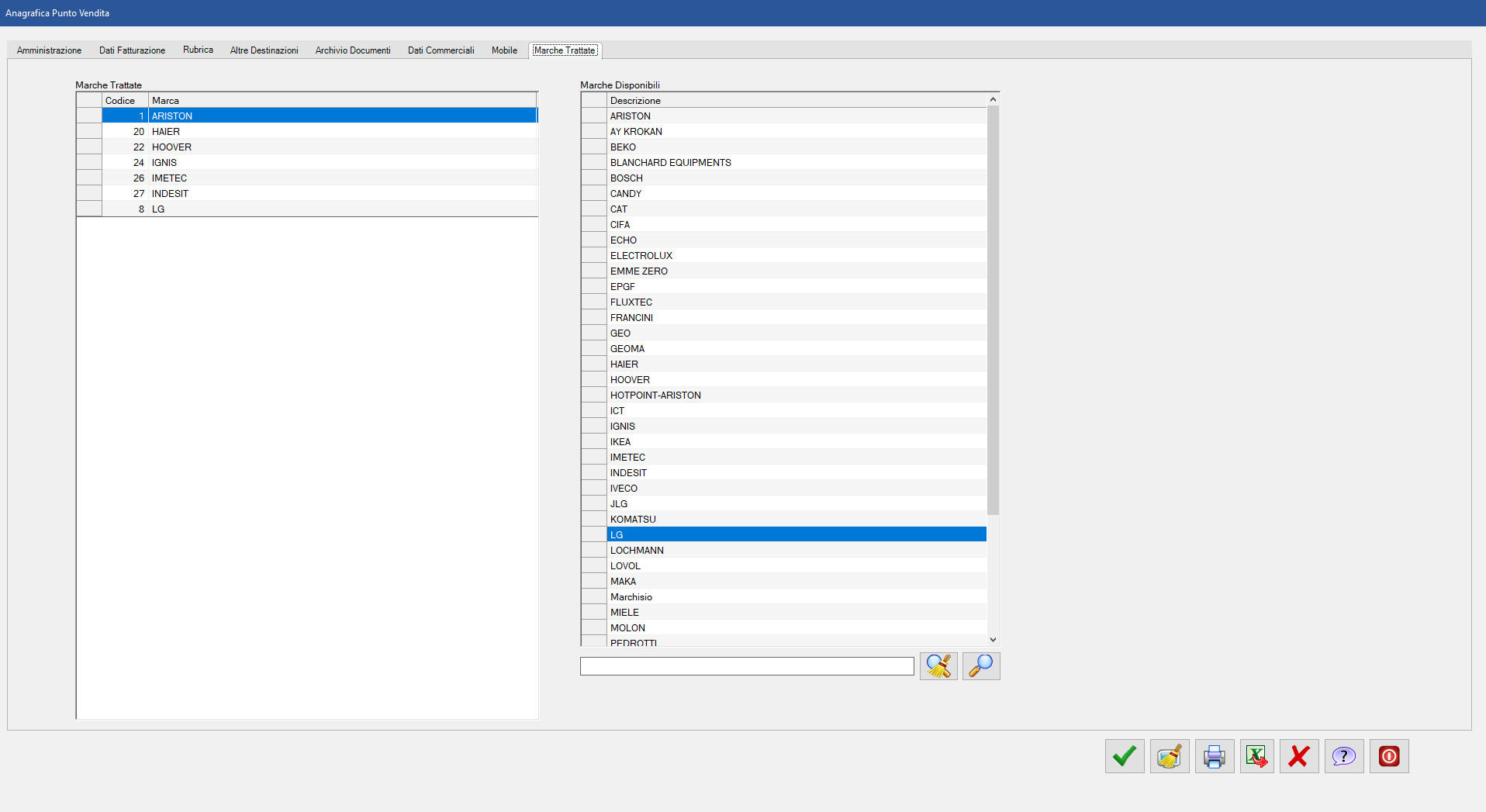Click the magnifying glass search button

tap(981, 666)
